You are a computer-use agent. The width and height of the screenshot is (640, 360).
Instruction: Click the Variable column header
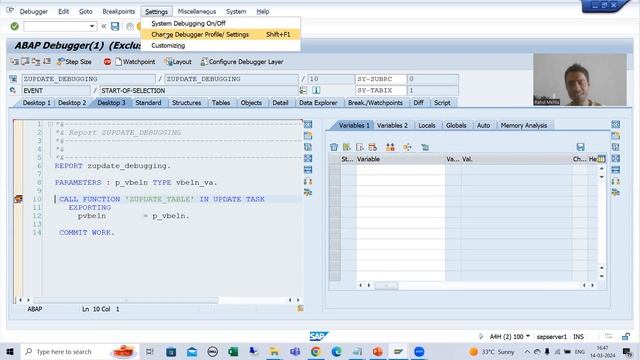[400, 159]
